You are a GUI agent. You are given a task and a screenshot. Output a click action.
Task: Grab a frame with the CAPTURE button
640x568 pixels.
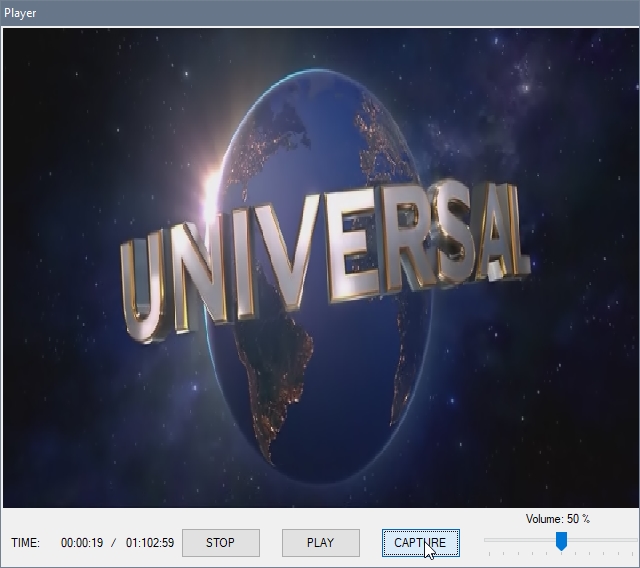[x=421, y=543]
